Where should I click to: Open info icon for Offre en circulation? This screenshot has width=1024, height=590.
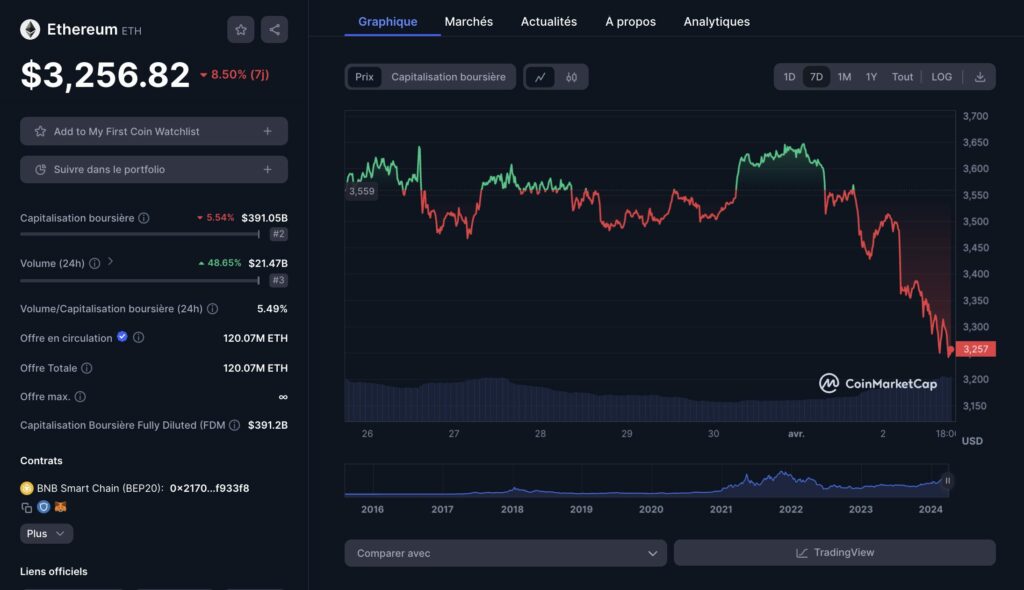[138, 338]
